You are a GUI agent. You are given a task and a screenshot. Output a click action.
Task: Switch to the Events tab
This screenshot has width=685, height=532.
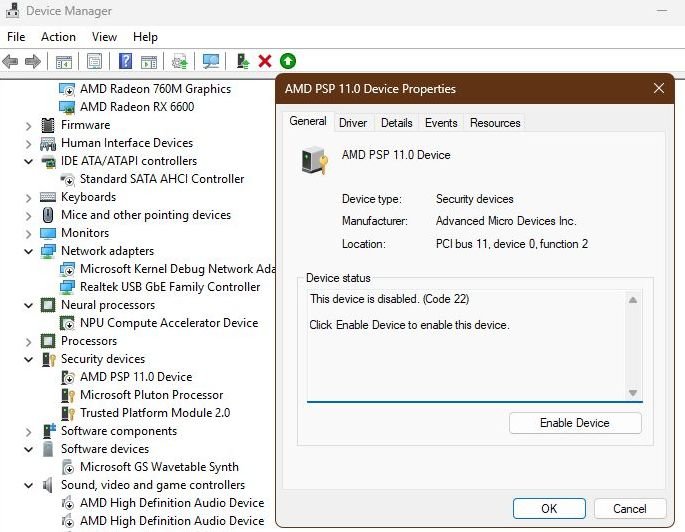(441, 123)
